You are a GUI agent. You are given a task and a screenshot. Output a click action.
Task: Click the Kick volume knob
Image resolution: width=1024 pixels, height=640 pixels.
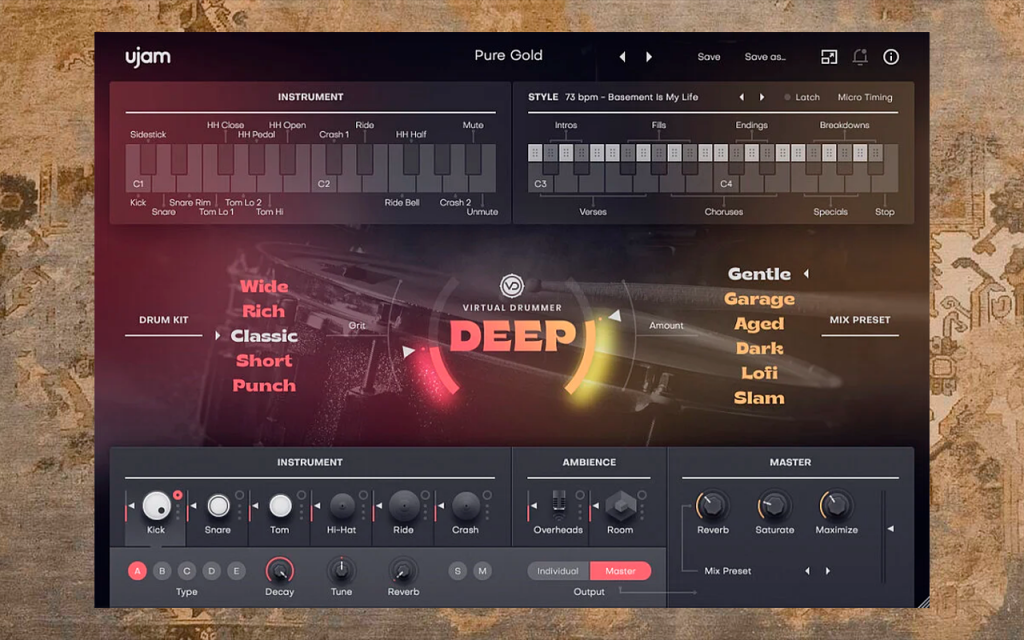(x=156, y=505)
